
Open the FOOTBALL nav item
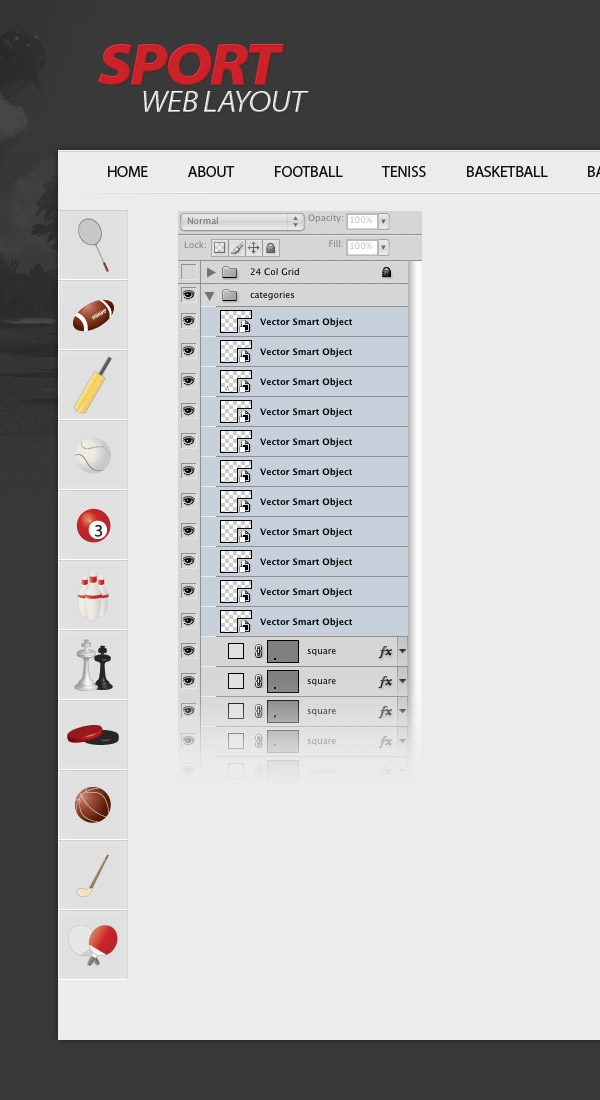(308, 172)
